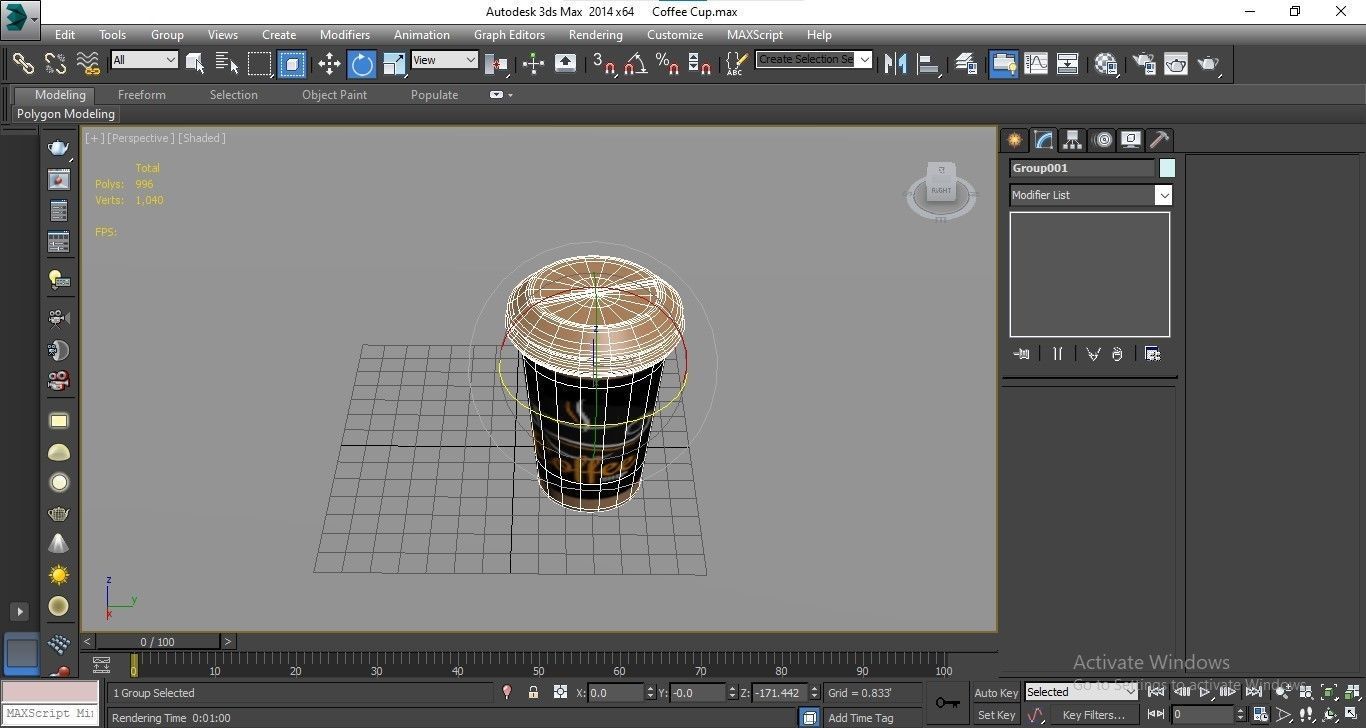The height and width of the screenshot is (728, 1366).
Task: Toggle Percent Snap
Action: click(x=667, y=63)
